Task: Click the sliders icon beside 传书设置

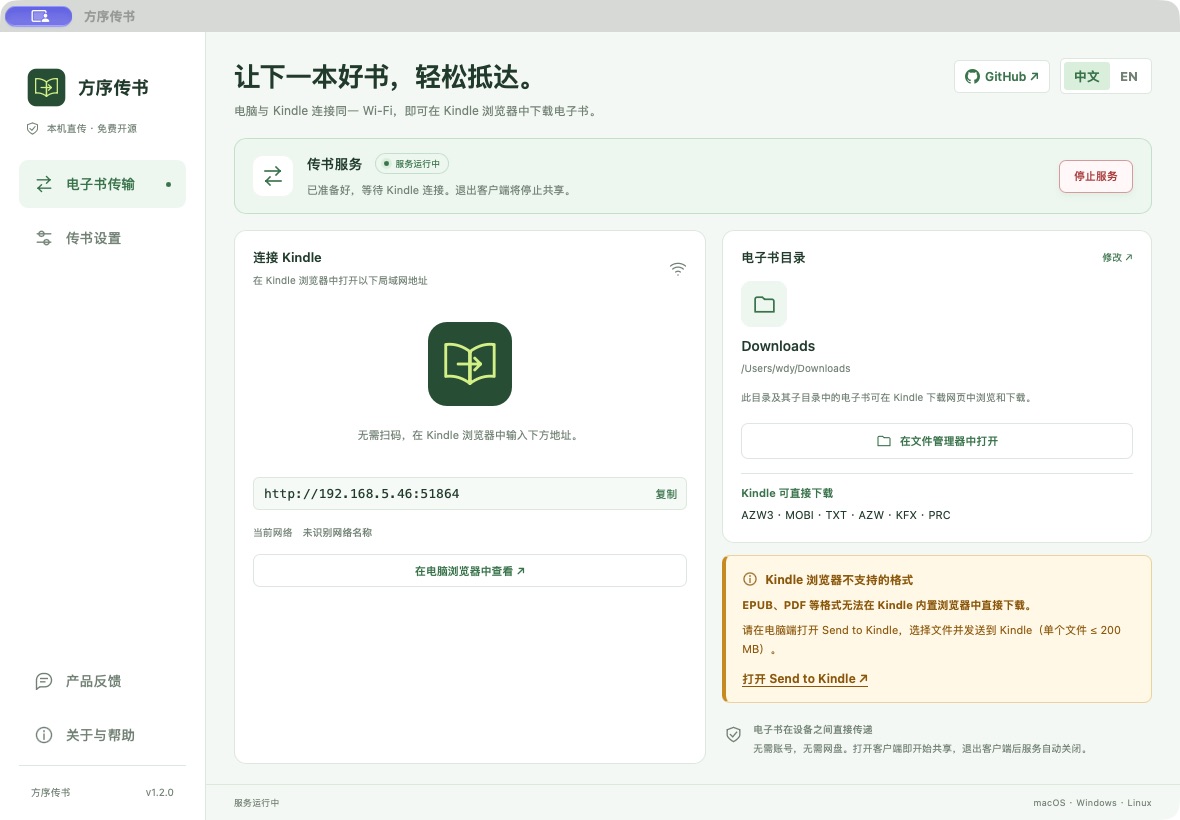Action: [44, 238]
